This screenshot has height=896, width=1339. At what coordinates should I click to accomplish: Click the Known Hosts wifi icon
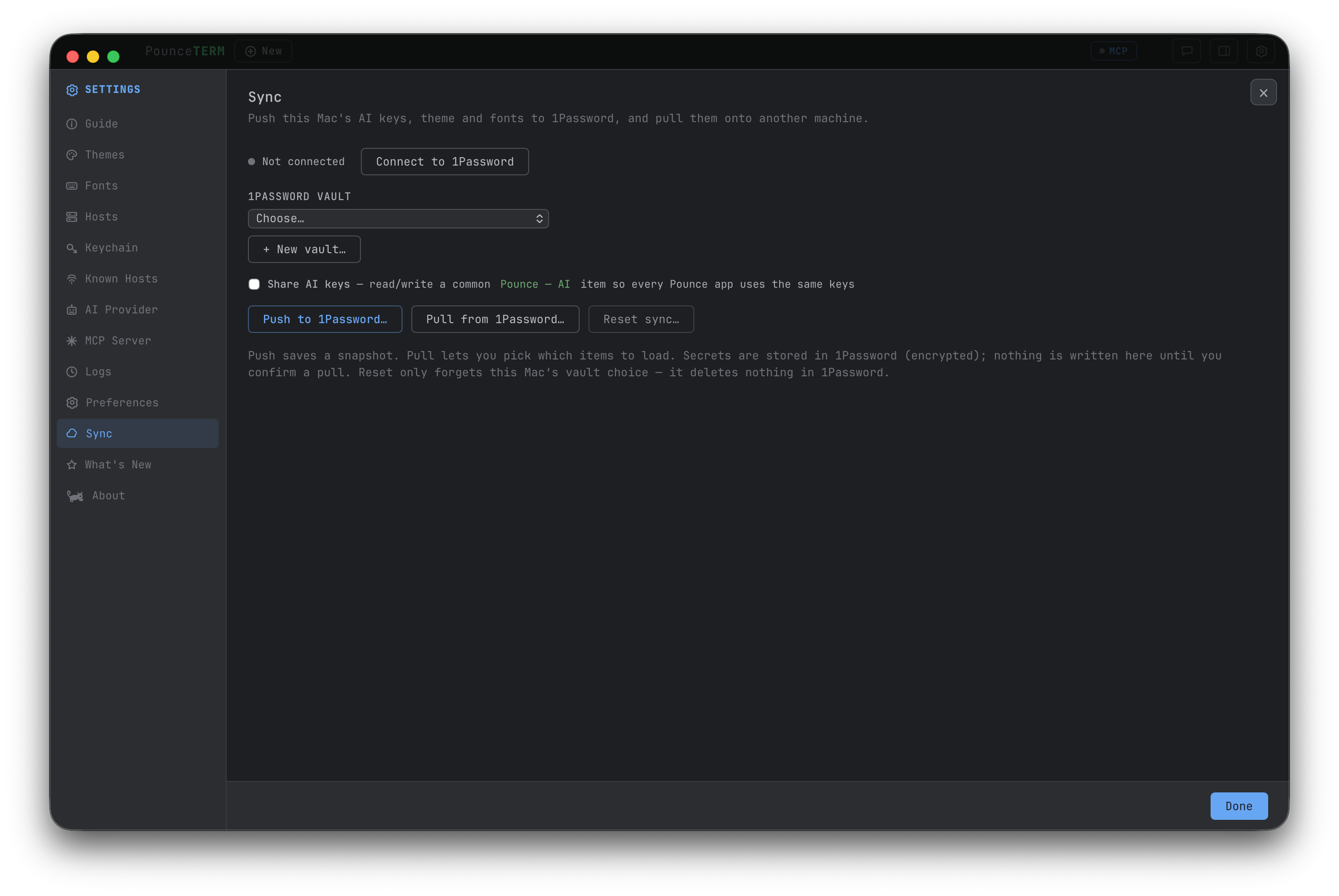click(71, 279)
